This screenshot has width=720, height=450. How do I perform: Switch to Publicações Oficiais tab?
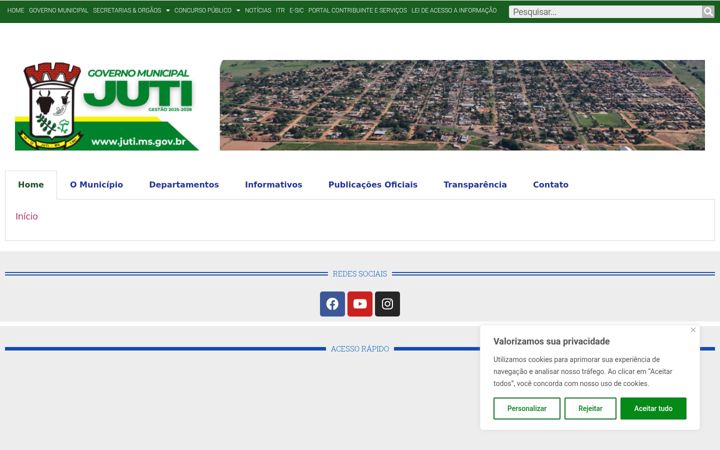(373, 185)
